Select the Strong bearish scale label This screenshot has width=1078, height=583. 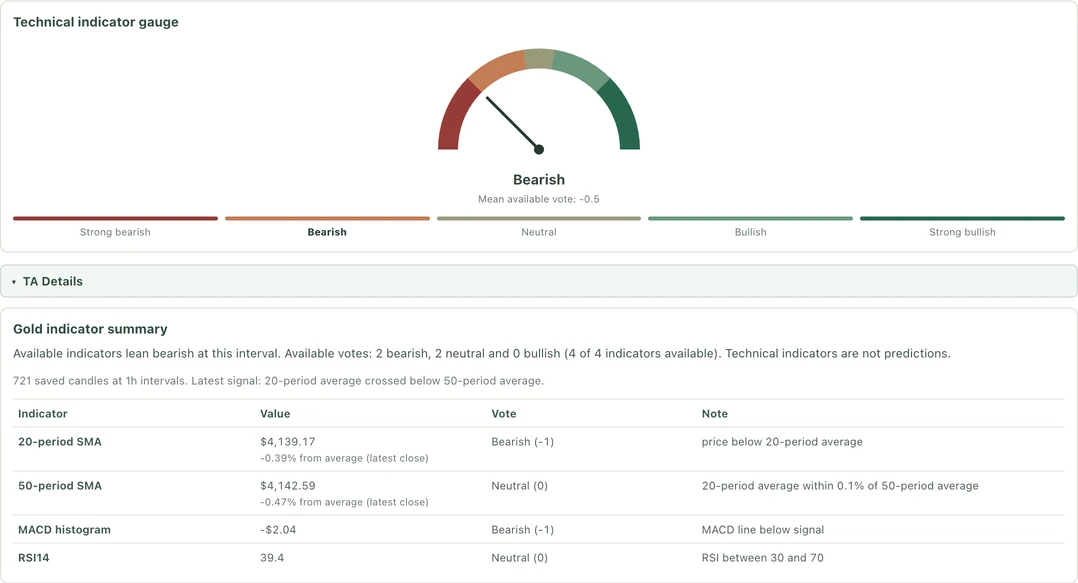pyautogui.click(x=115, y=232)
